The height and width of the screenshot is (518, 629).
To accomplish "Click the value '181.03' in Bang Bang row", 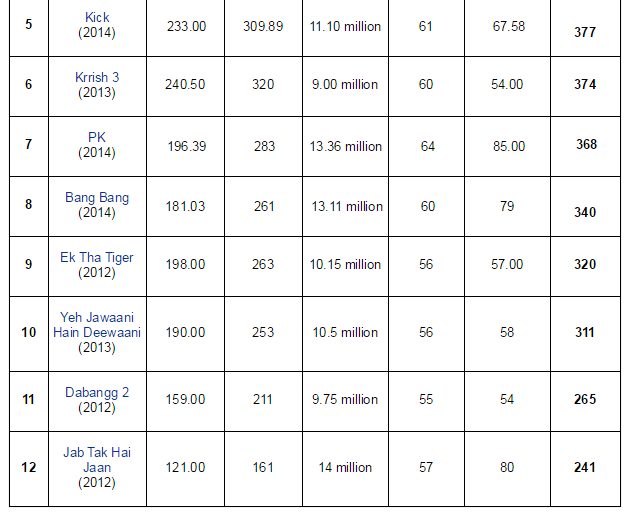I will click(185, 207).
